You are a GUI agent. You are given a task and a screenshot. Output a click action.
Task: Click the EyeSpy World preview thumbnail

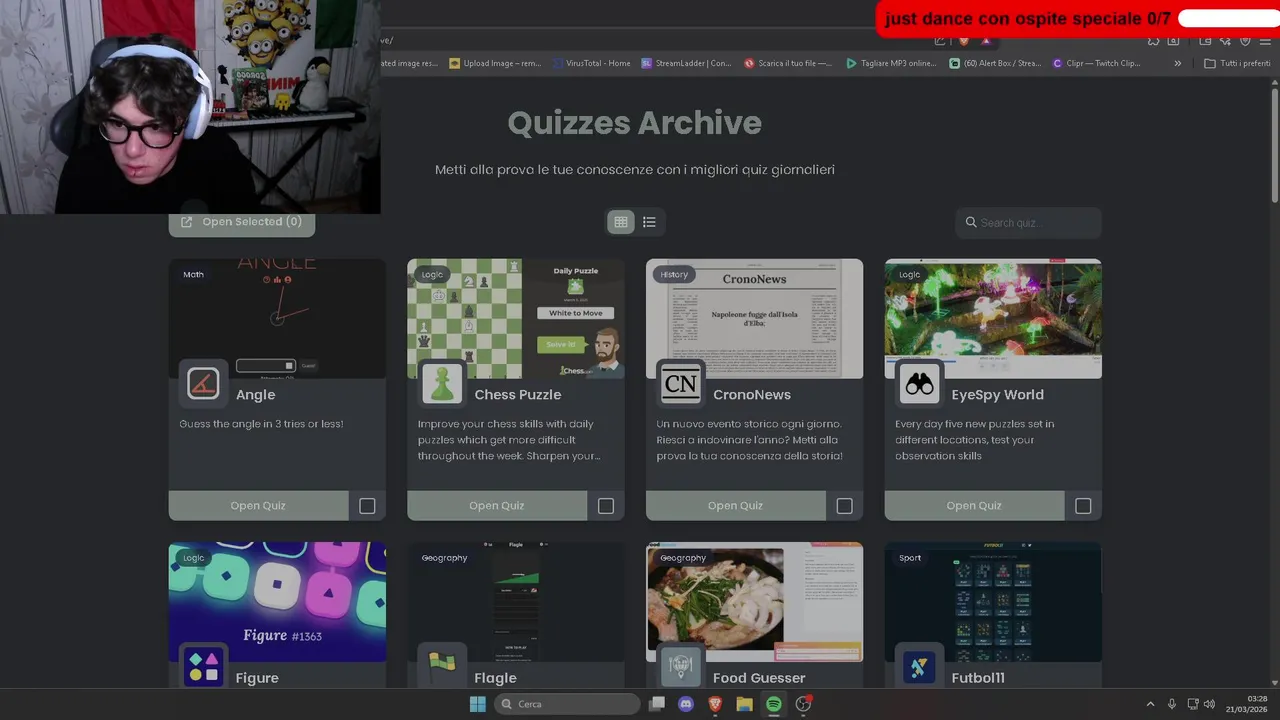pos(993,319)
